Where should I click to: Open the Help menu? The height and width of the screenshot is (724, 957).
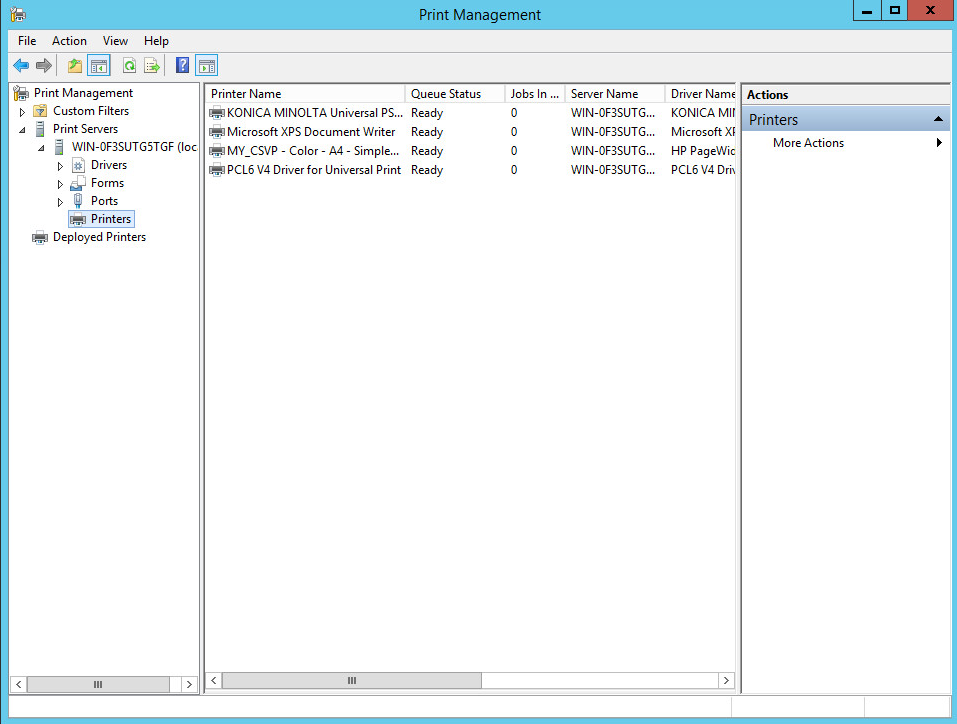pyautogui.click(x=156, y=41)
